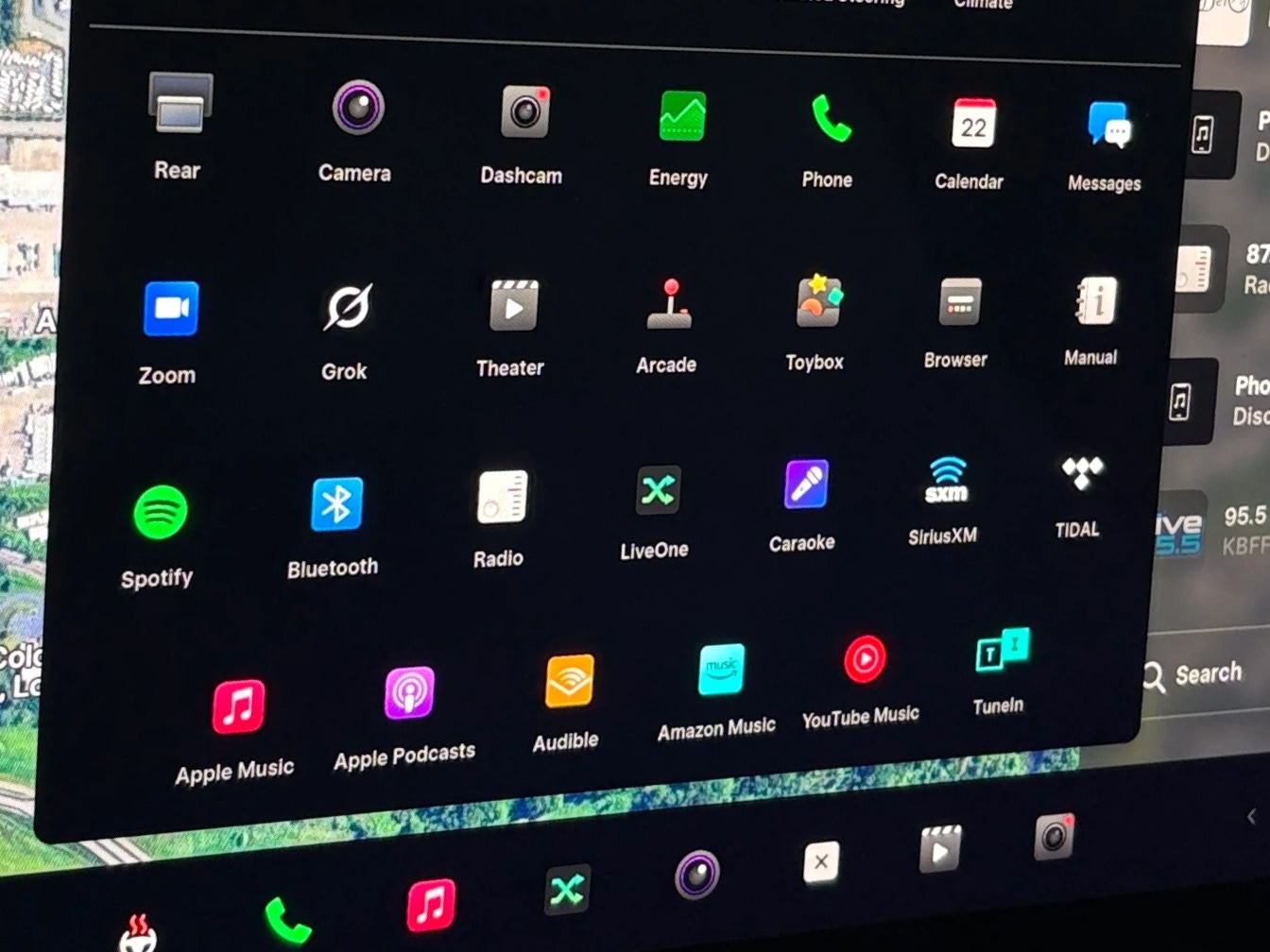Open the Energy app

(681, 117)
